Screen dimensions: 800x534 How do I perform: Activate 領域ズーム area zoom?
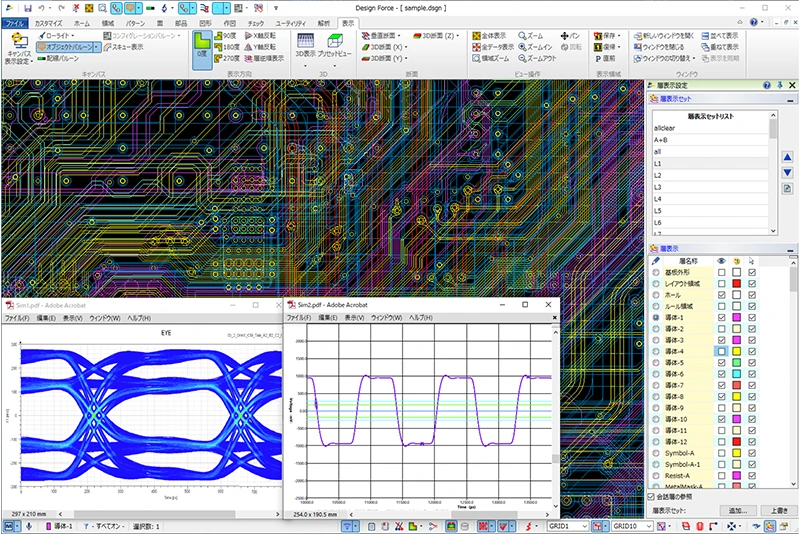point(490,58)
